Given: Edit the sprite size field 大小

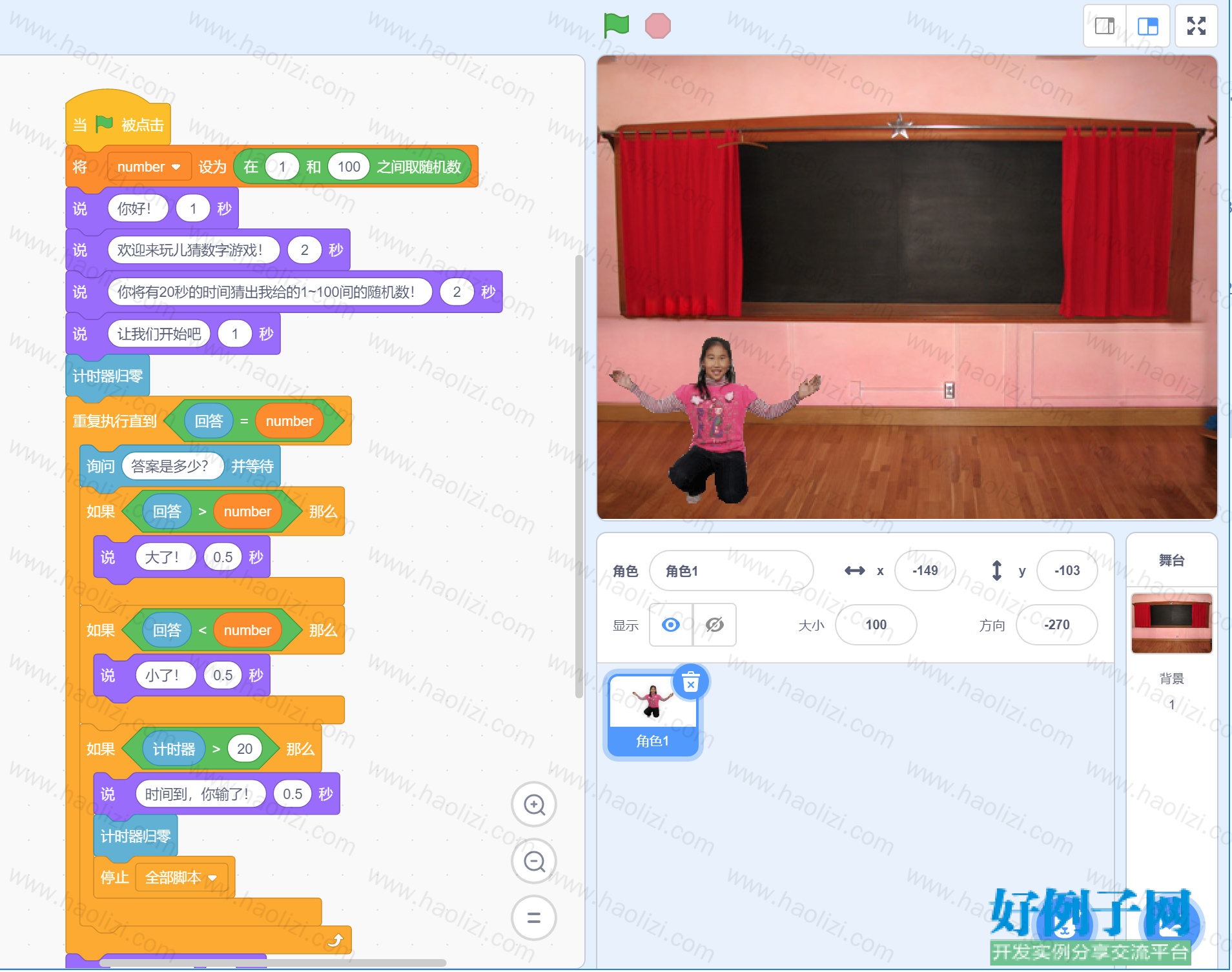Looking at the screenshot, I should click(x=876, y=625).
